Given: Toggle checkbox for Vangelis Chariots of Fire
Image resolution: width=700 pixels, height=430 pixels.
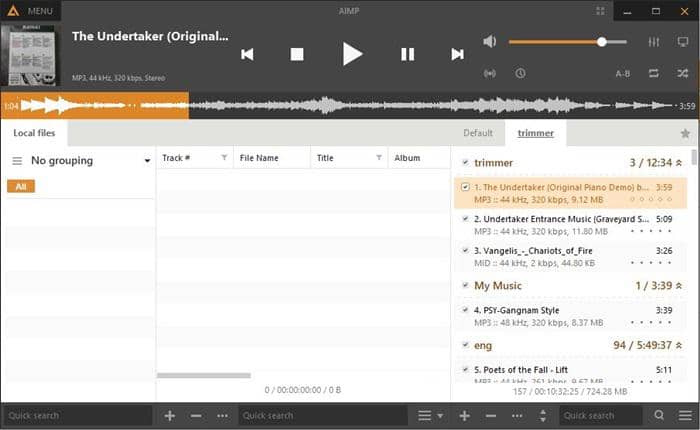Looking at the screenshot, I should [465, 250].
